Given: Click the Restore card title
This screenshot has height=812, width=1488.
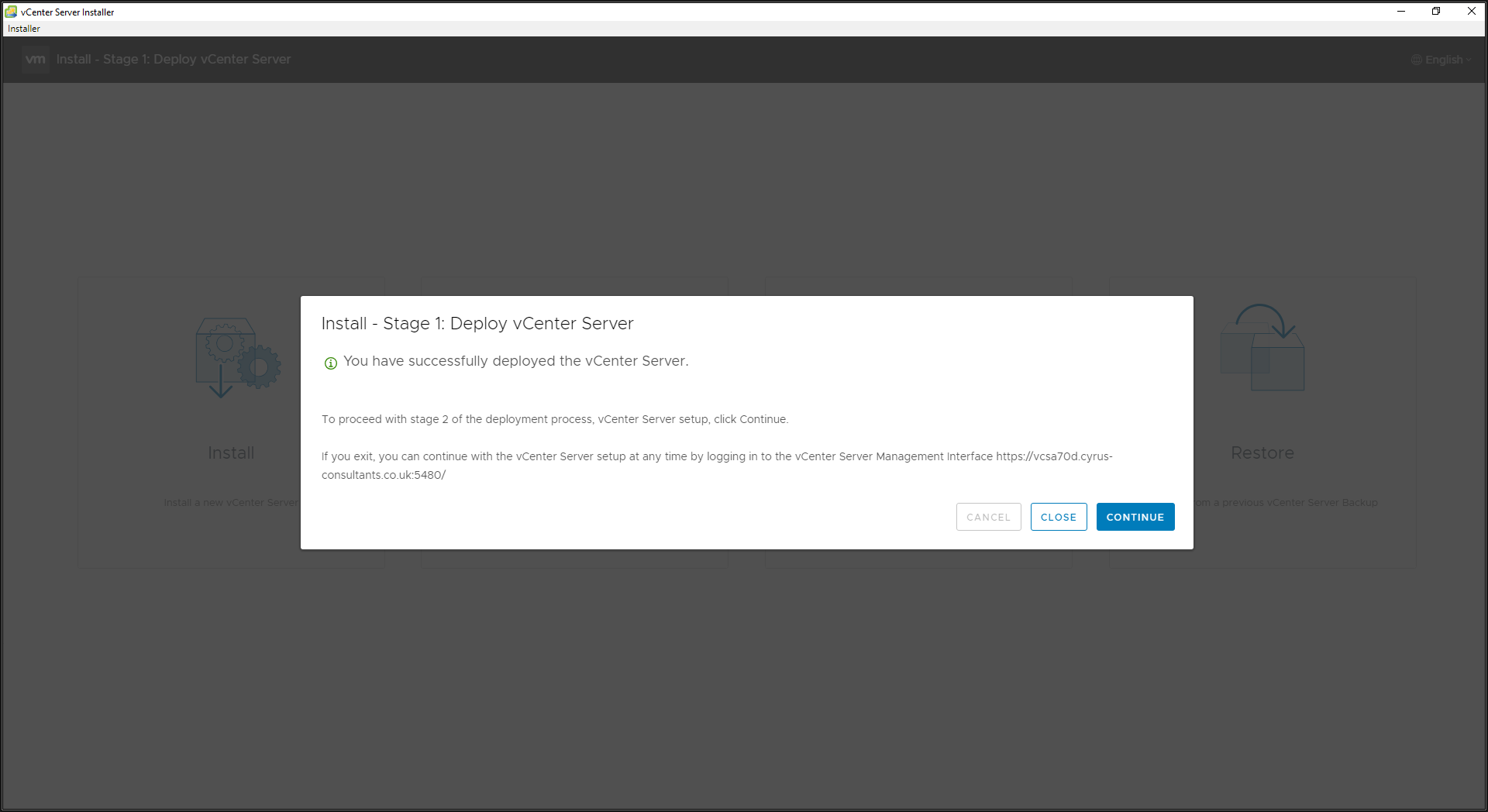Looking at the screenshot, I should 1262,452.
